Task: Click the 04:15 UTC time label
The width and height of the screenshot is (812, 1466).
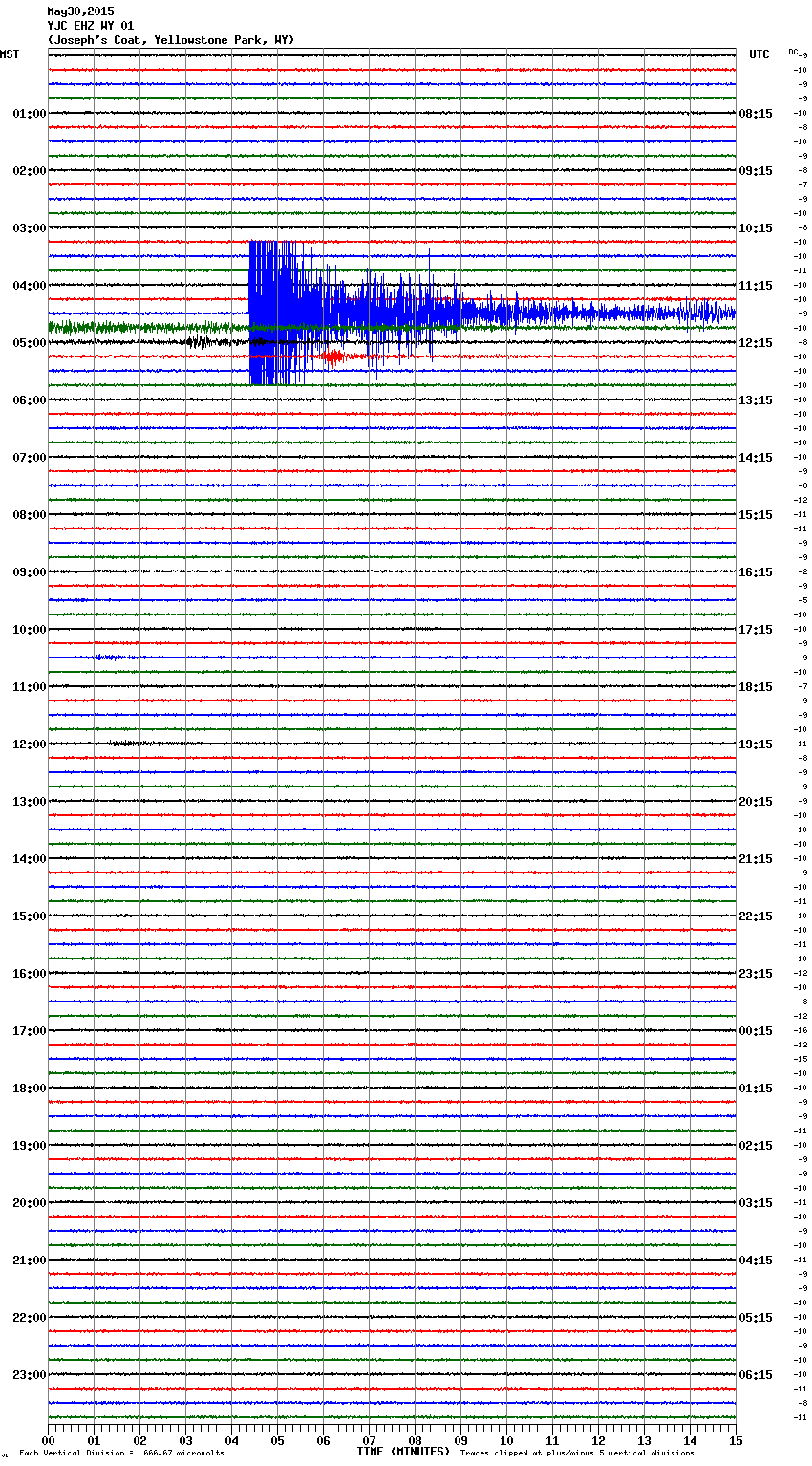Action: pyautogui.click(x=756, y=1261)
